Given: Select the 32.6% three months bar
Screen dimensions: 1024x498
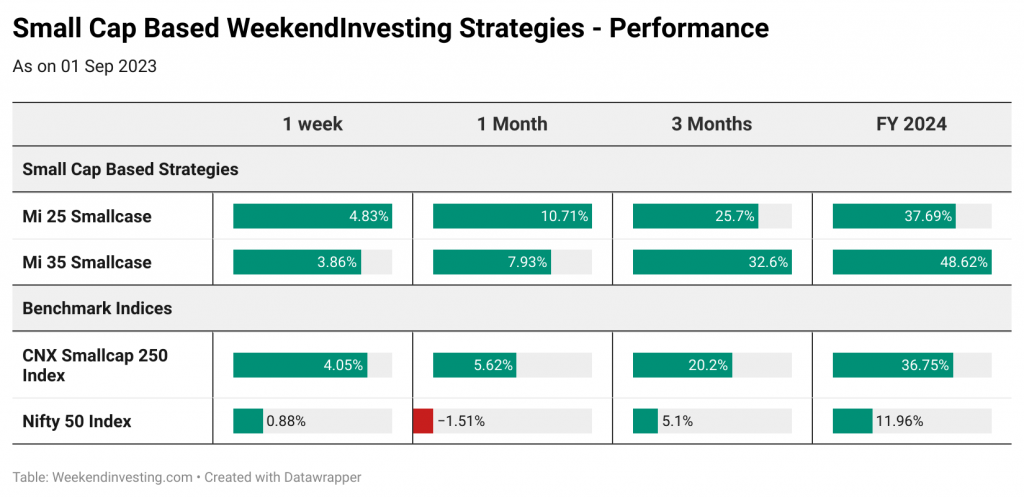Looking at the screenshot, I should pyautogui.click(x=712, y=262).
